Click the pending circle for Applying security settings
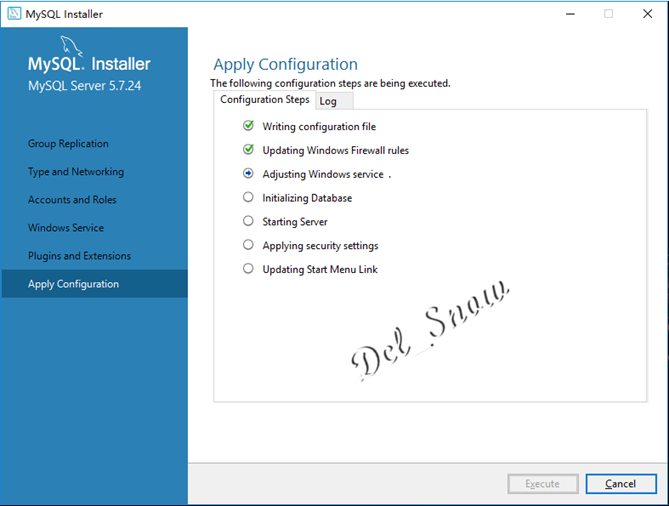Screen dimensions: 669x506 (x=248, y=245)
